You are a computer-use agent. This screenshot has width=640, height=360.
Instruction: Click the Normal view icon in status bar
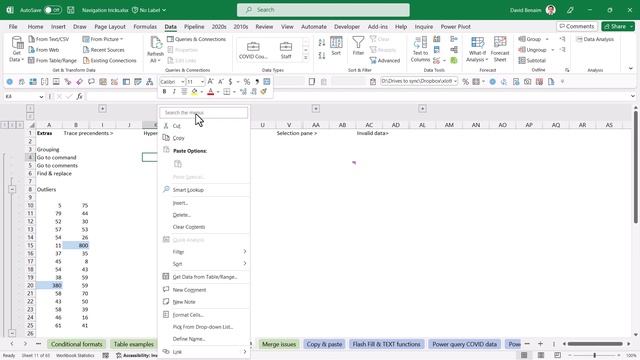pos(524,356)
